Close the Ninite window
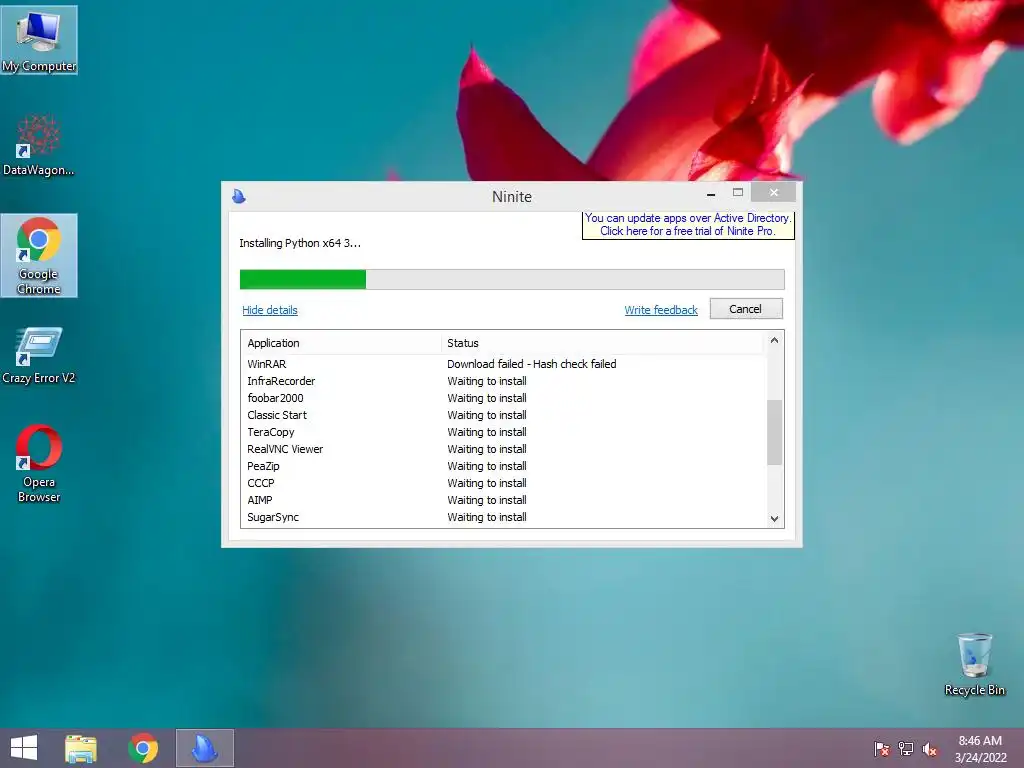 [x=773, y=193]
